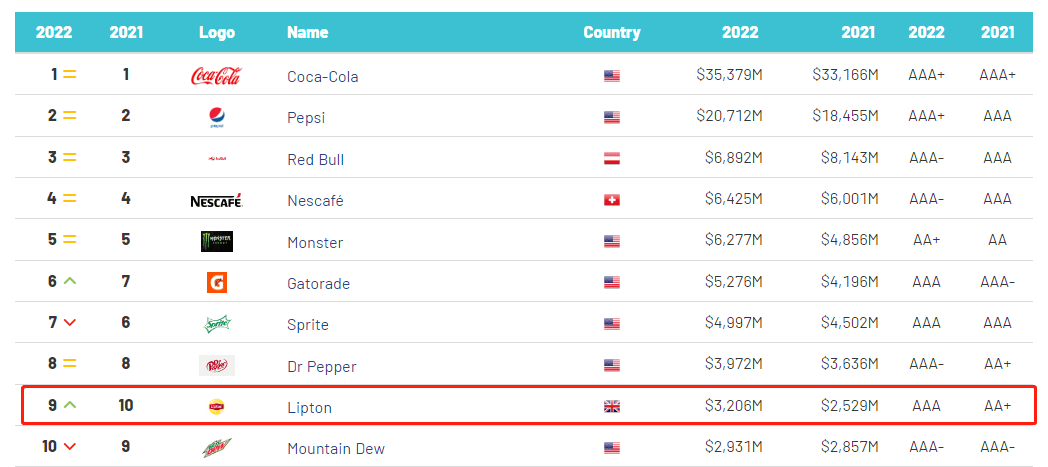
Task: Click the Coca-Cola logo
Action: [216, 76]
